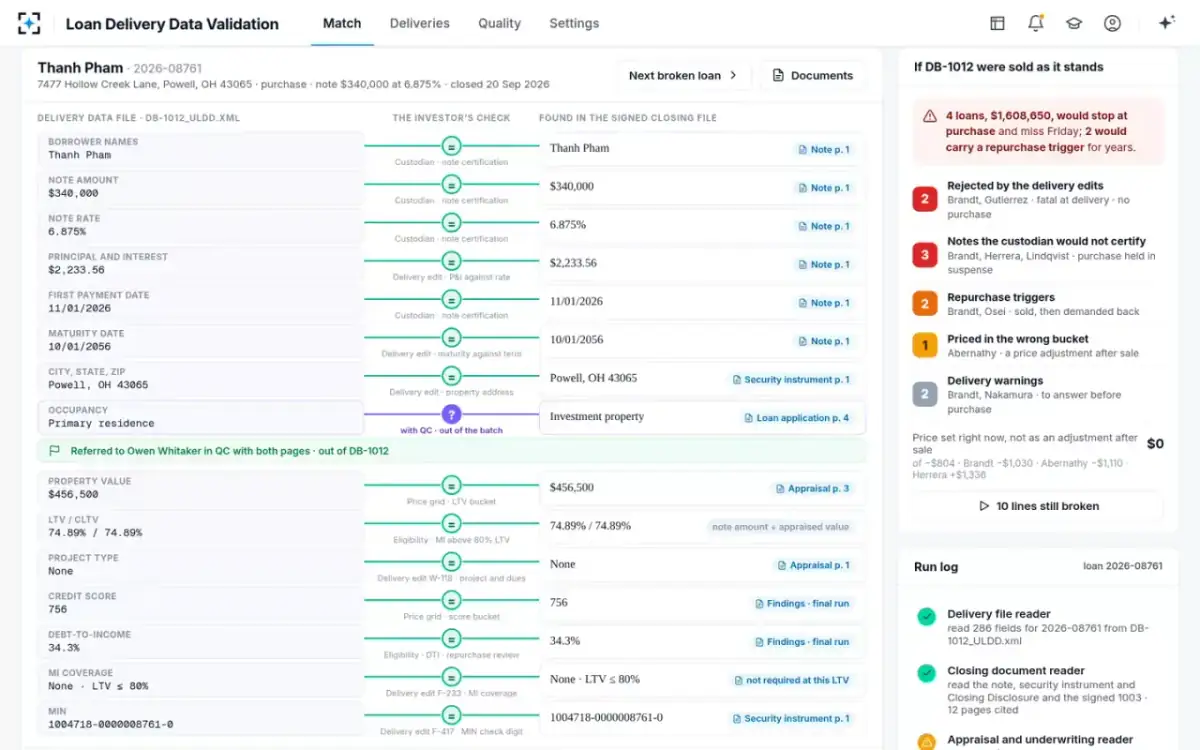Viewport: 1200px width, 750px height.
Task: Open notifications bell
Action: pos(1035,23)
